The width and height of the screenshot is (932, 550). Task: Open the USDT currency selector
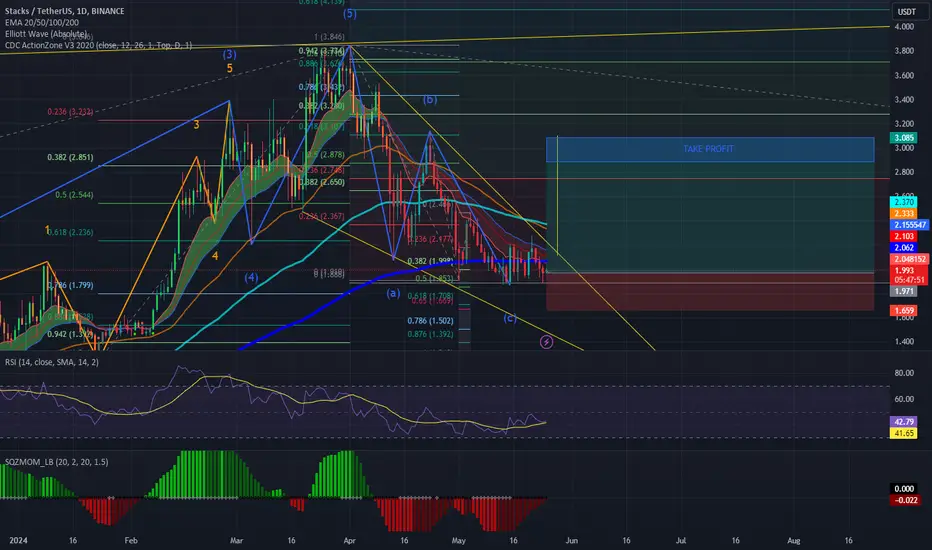click(x=906, y=11)
